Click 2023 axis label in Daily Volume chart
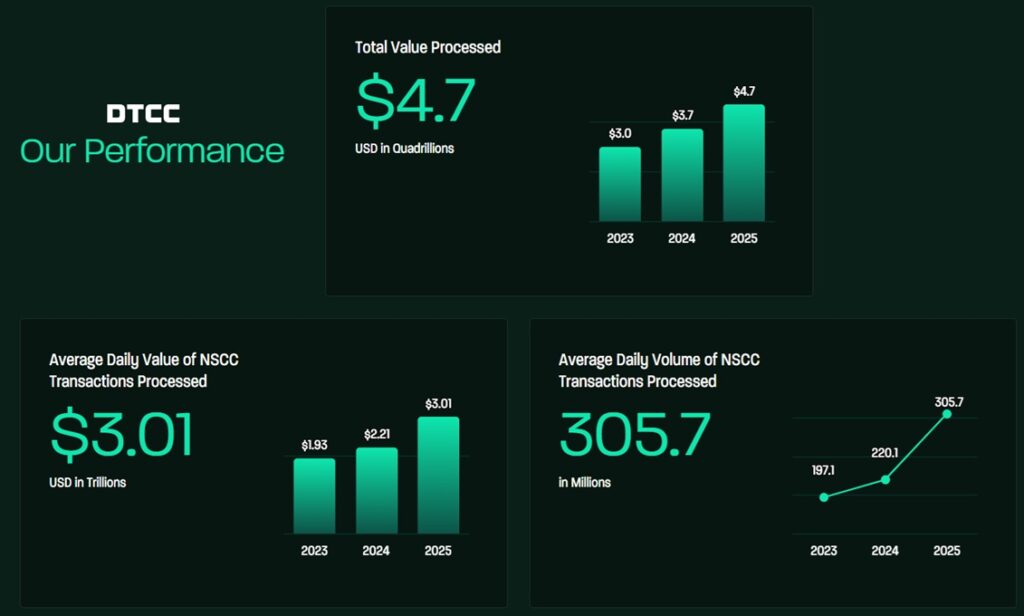 (824, 551)
